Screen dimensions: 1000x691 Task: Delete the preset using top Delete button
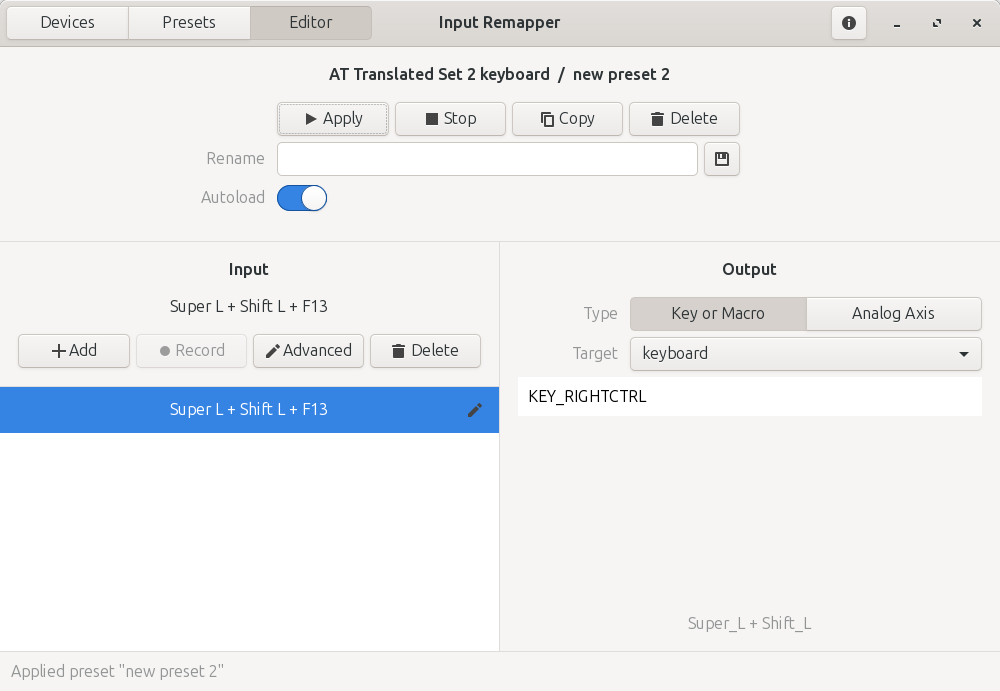point(684,118)
